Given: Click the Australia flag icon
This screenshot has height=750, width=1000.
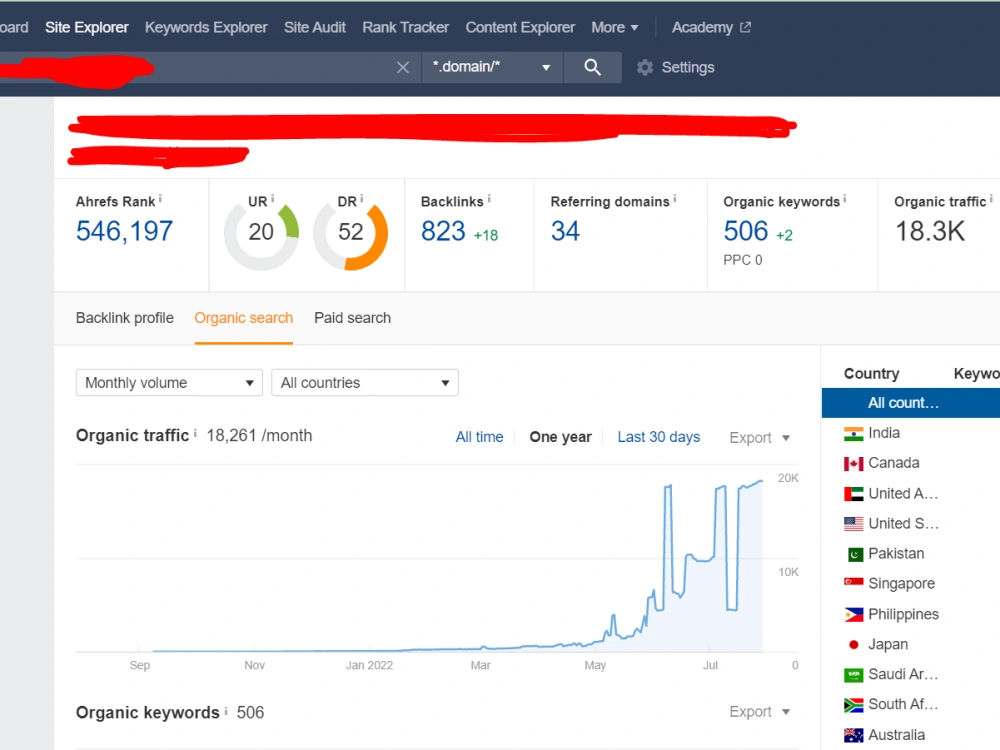Looking at the screenshot, I should [x=853, y=735].
